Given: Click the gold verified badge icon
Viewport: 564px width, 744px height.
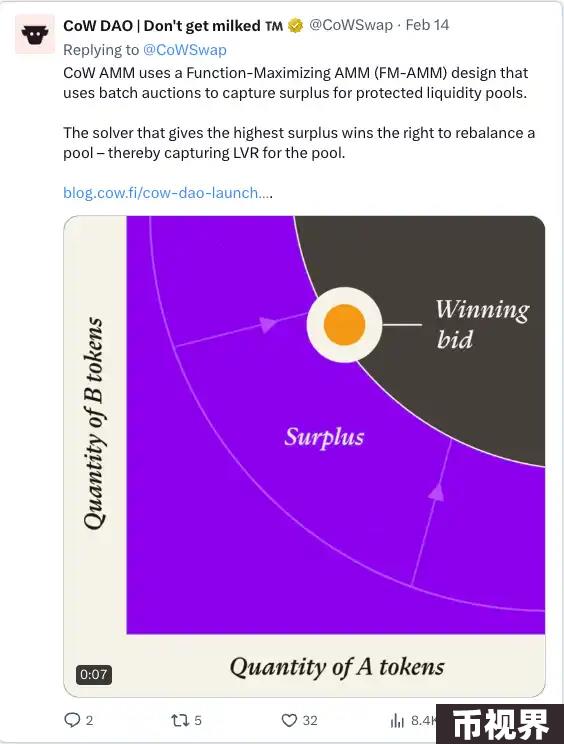Looking at the screenshot, I should tap(296, 26).
